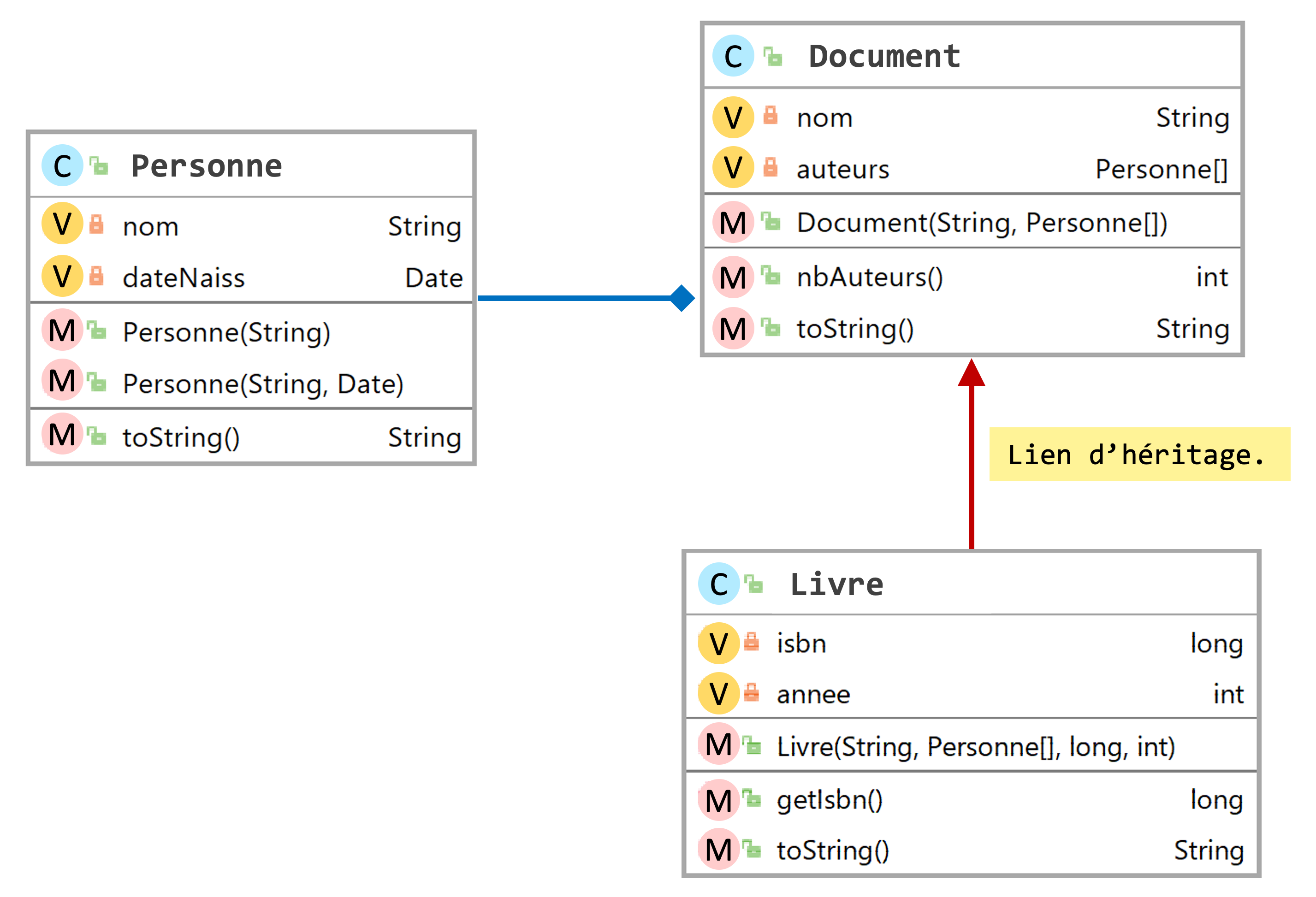Click the private lock icon next to auteurs
This screenshot has width=1316, height=897.
[770, 167]
